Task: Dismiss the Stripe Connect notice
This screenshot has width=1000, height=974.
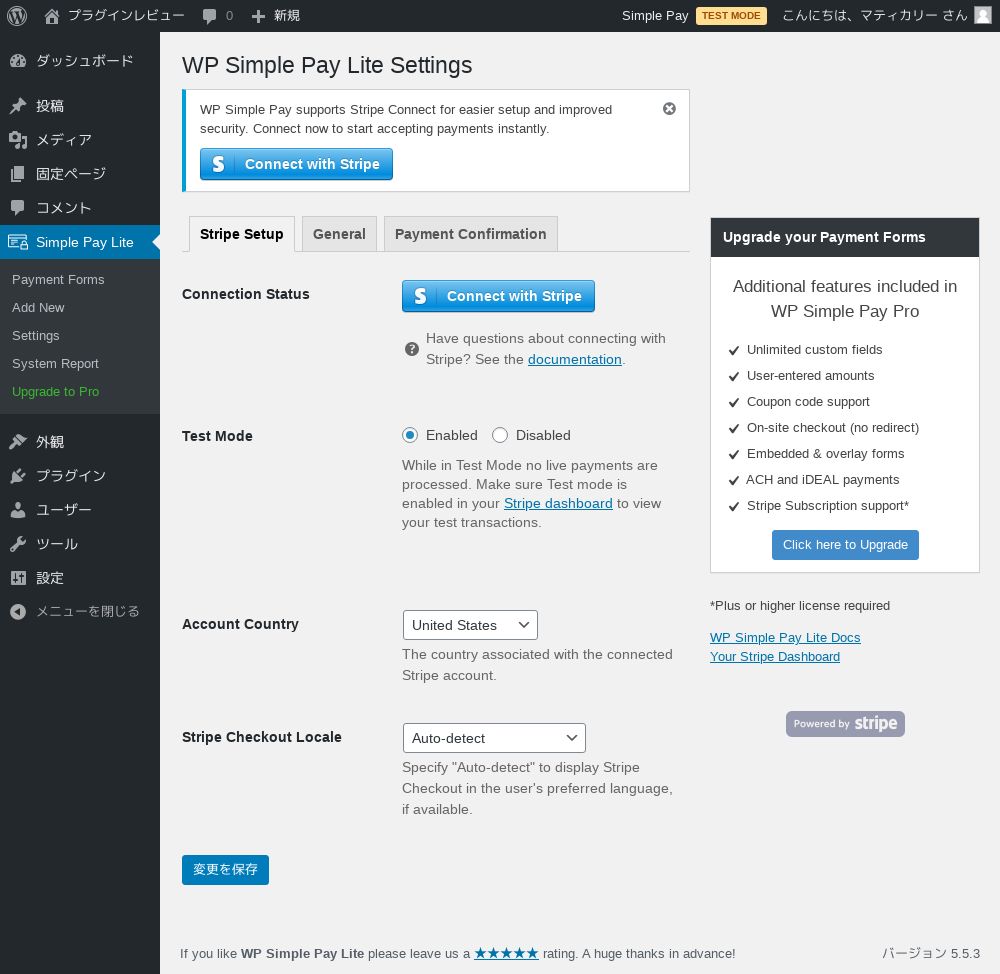Action: [669, 108]
